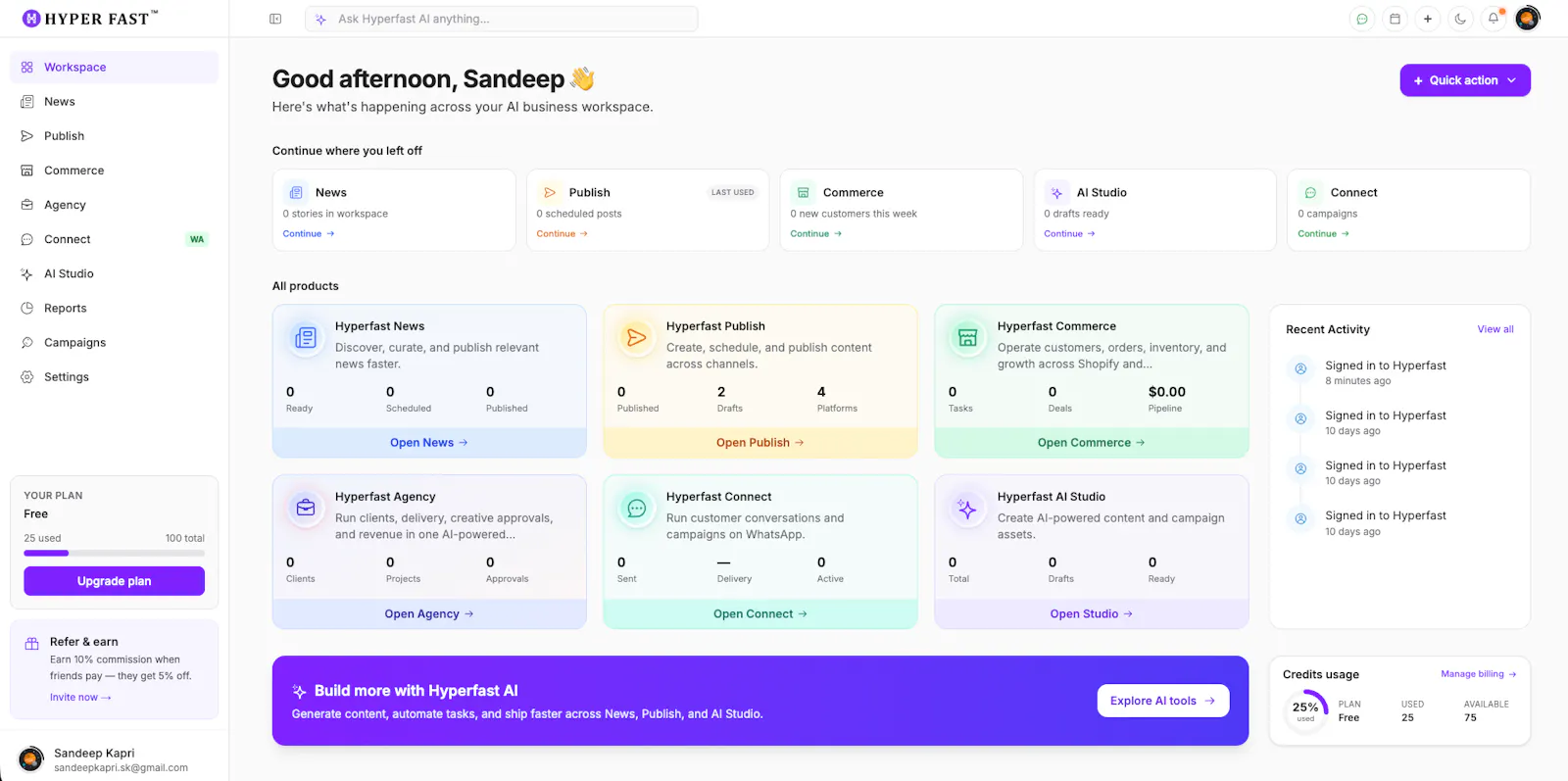
Task: Click the Open Studio link
Action: click(1092, 614)
